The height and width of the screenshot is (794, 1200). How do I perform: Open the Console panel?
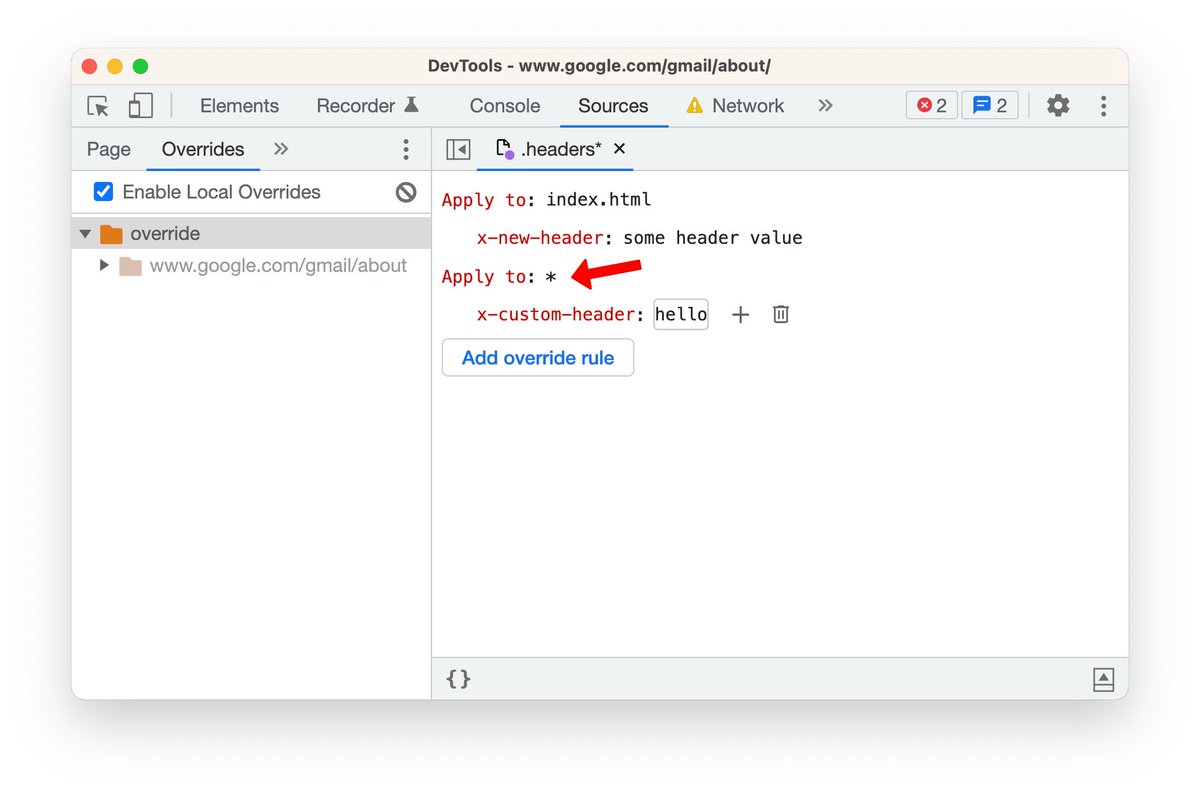tap(504, 105)
